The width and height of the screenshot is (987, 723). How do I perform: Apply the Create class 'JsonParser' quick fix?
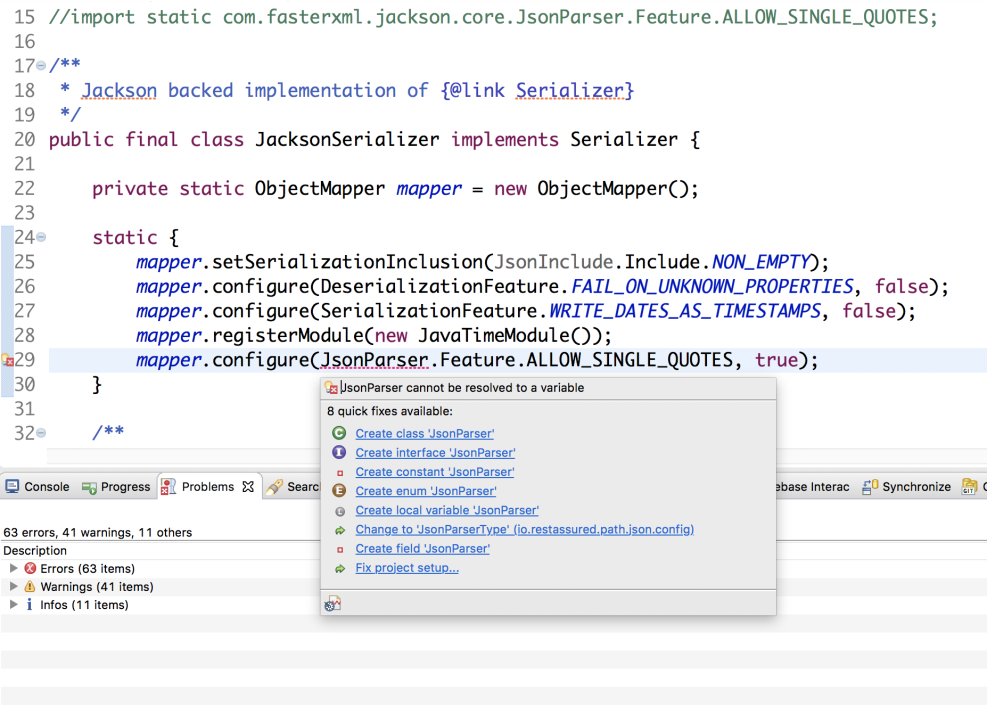click(424, 434)
